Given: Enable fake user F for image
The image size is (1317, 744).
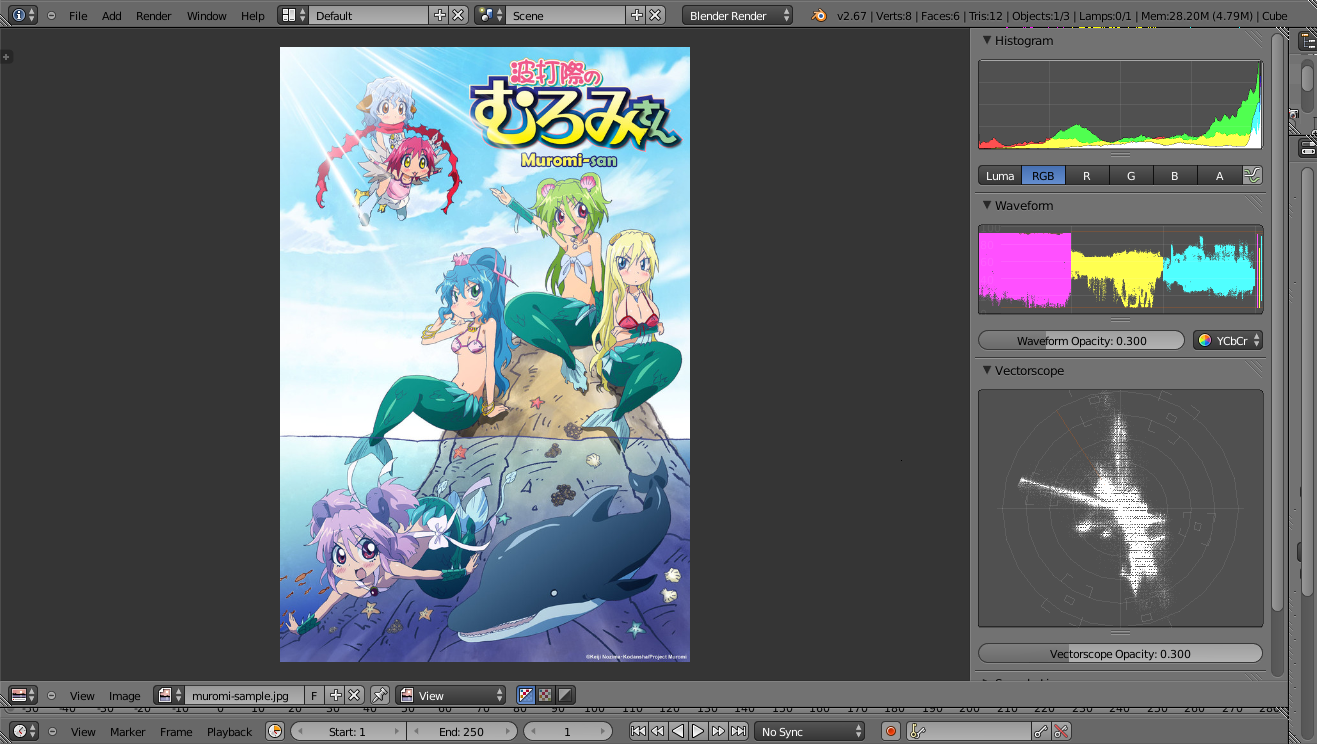Looking at the screenshot, I should 314,695.
